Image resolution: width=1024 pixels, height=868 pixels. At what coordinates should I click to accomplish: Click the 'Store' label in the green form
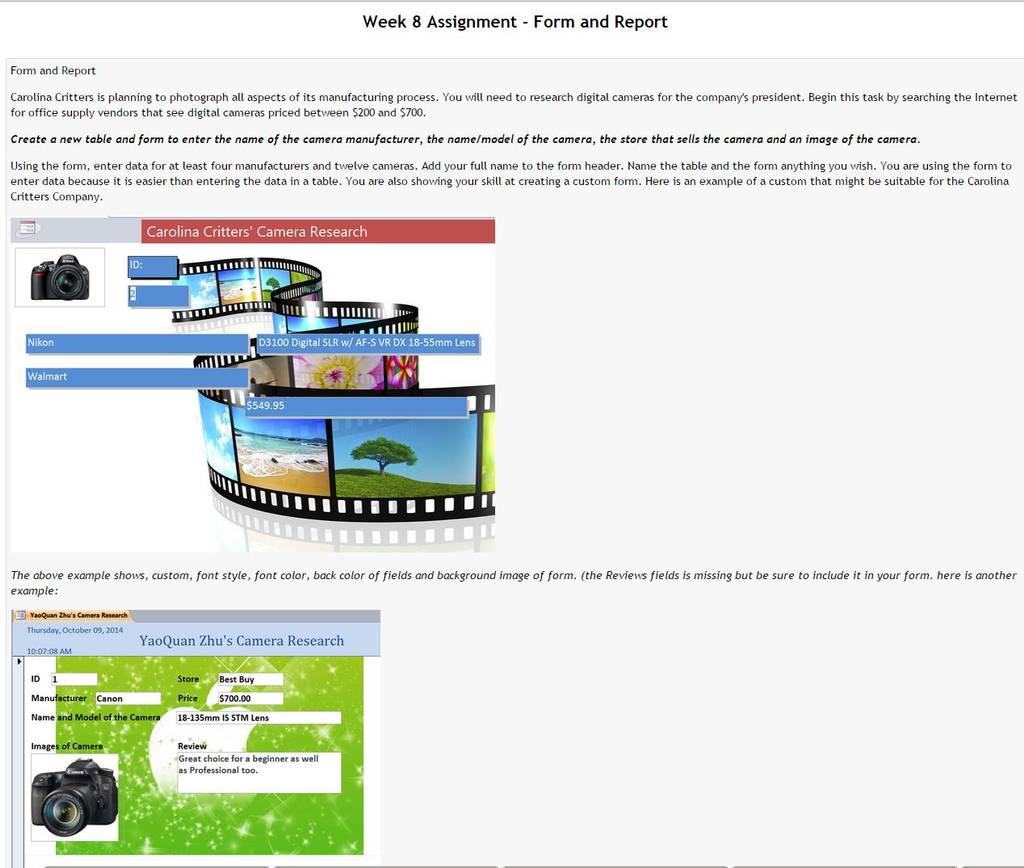(x=188, y=679)
